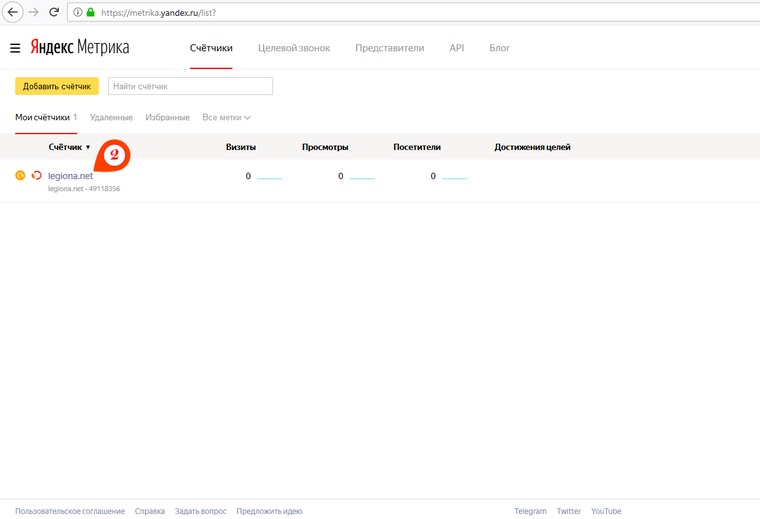Click the red refresh-code icon beside legiona.net
Image resolution: width=760 pixels, height=519 pixels.
point(36,176)
